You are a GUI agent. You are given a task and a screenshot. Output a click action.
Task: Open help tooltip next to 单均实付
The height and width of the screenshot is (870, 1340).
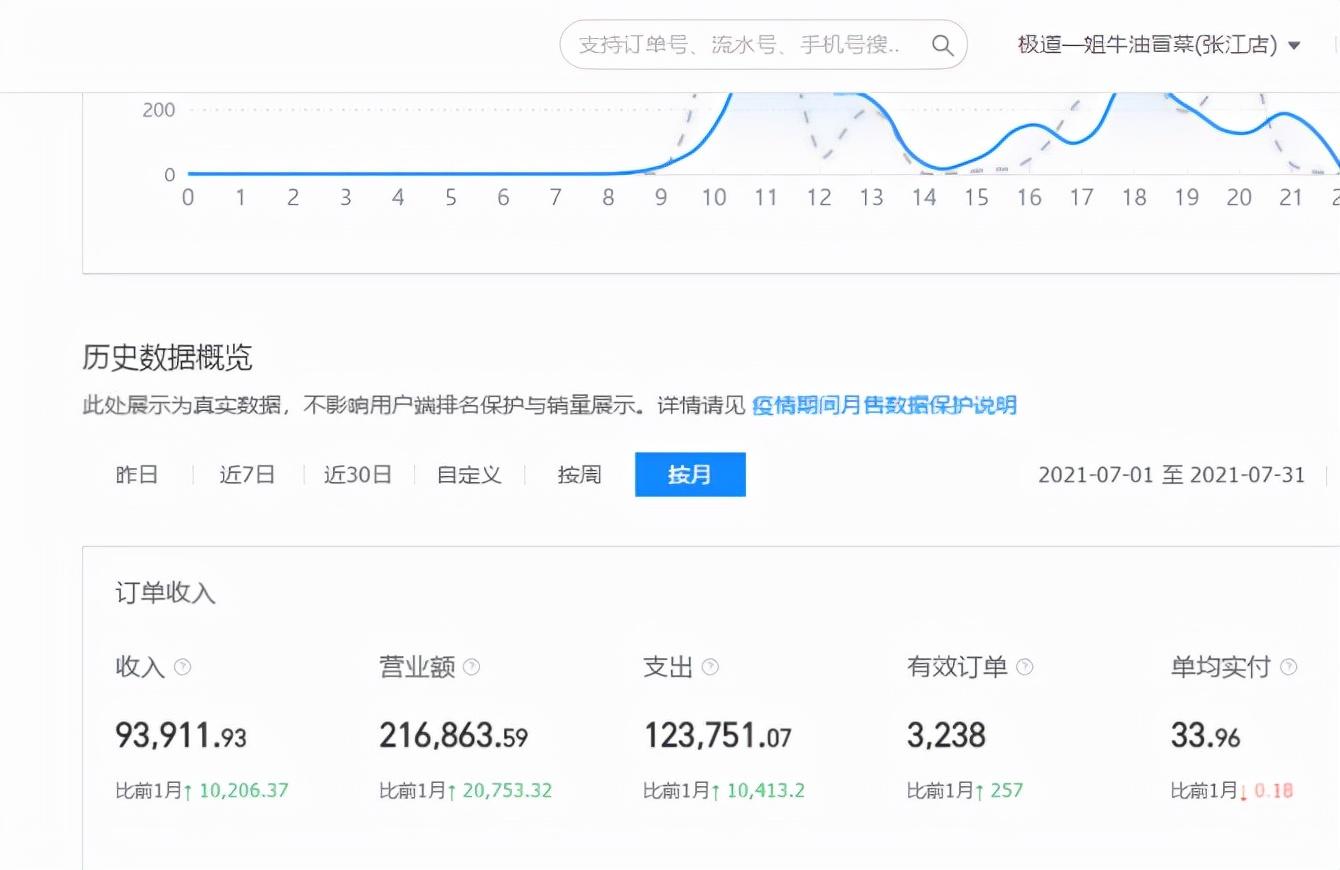(x=1288, y=667)
